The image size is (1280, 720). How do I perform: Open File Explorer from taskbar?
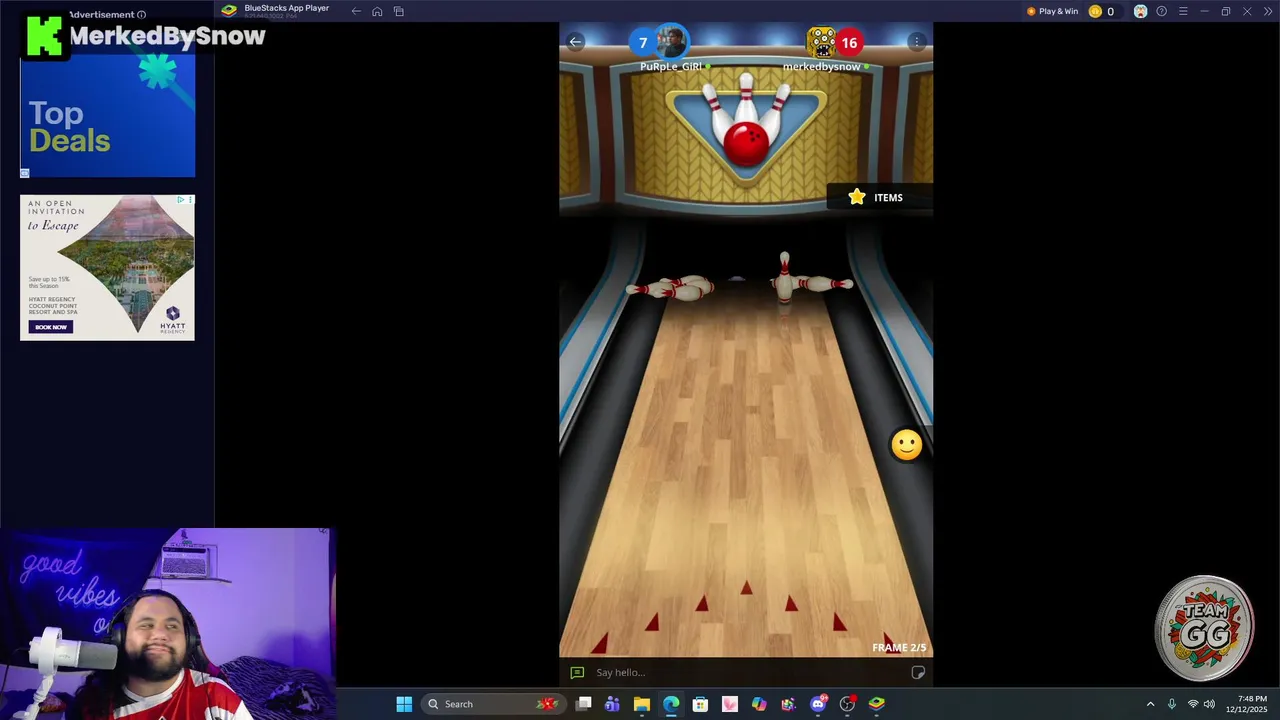point(642,704)
